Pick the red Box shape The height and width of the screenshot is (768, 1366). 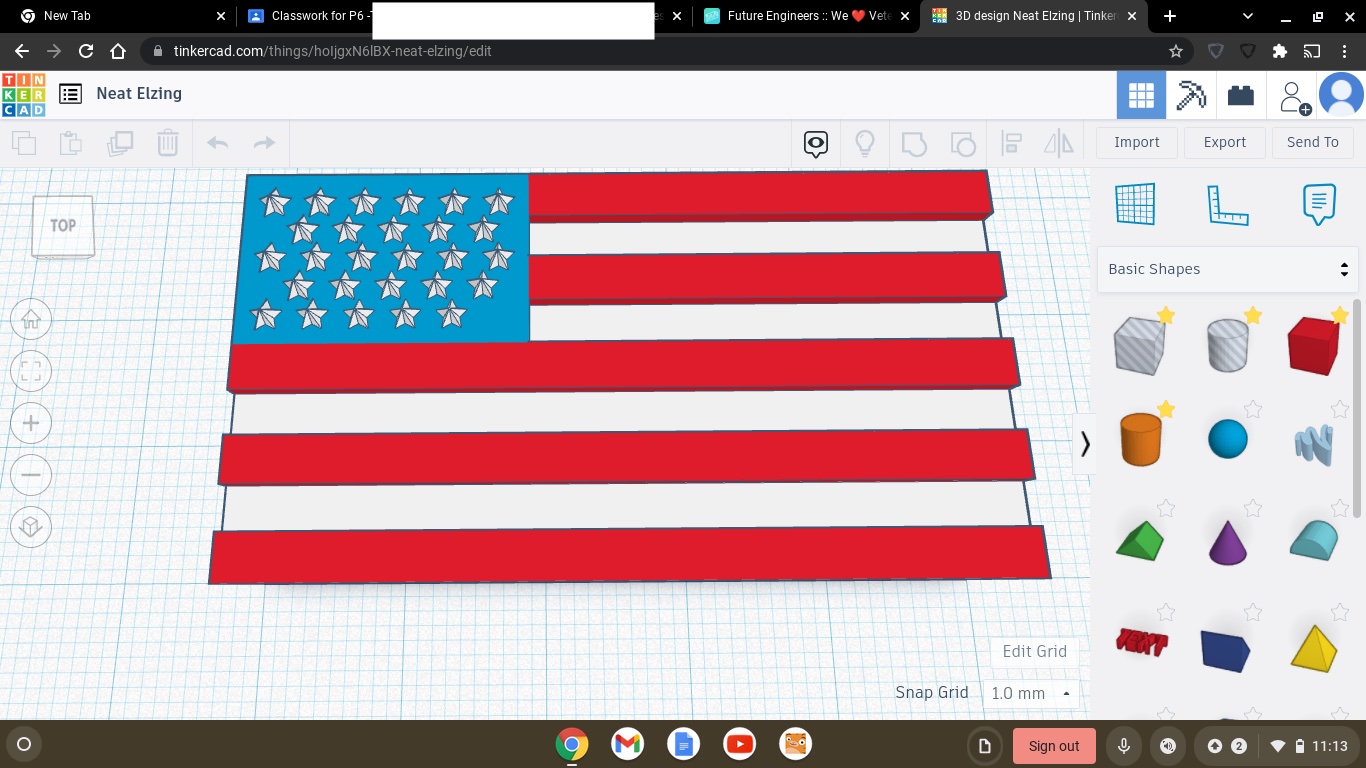pyautogui.click(x=1313, y=346)
